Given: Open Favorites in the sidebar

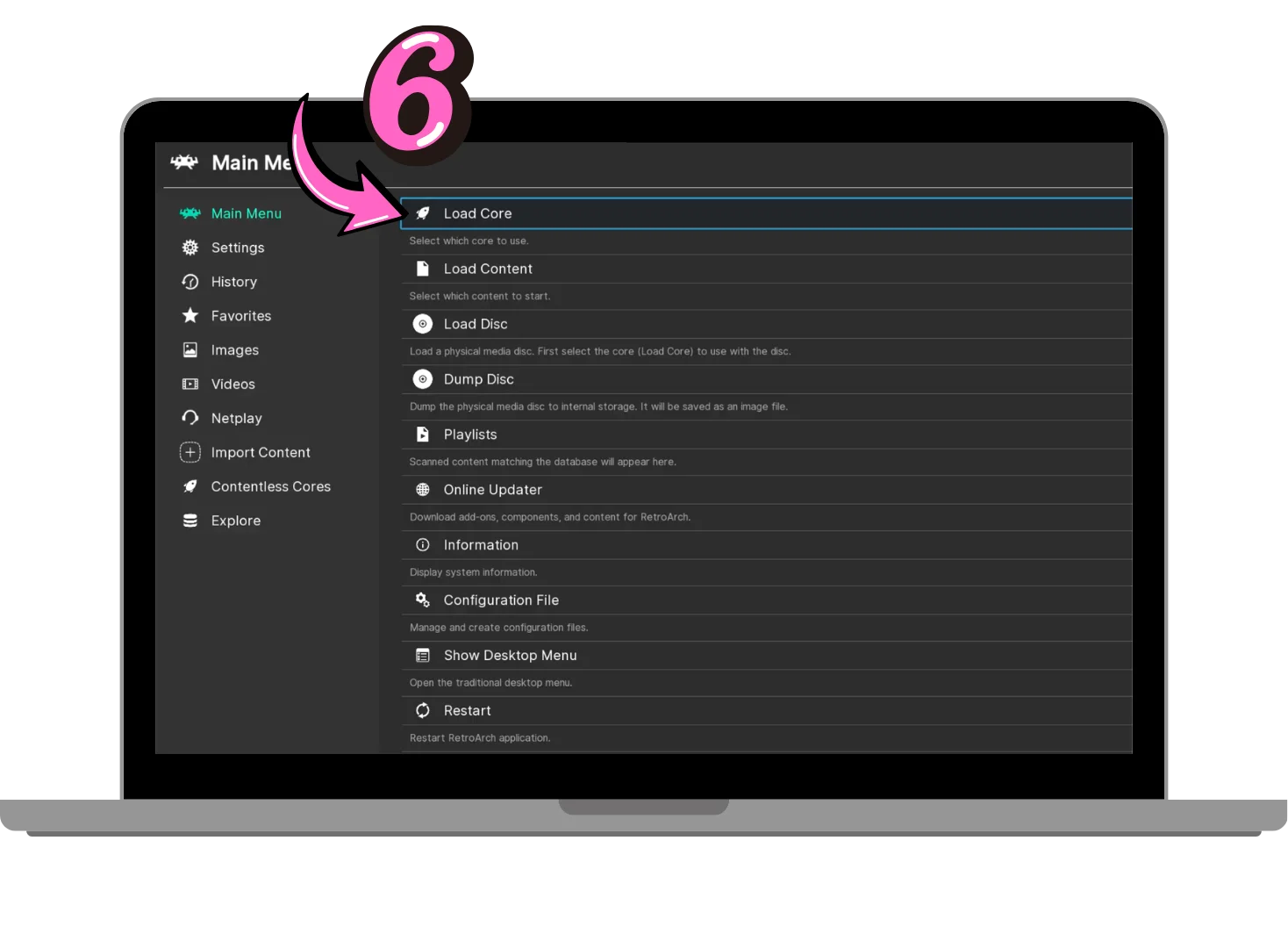Looking at the screenshot, I should click(x=241, y=316).
